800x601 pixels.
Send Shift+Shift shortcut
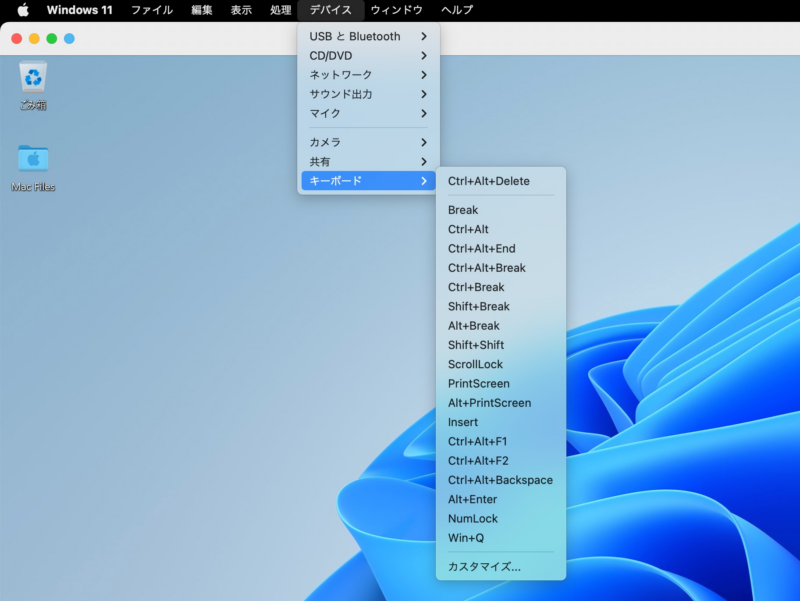click(501, 345)
